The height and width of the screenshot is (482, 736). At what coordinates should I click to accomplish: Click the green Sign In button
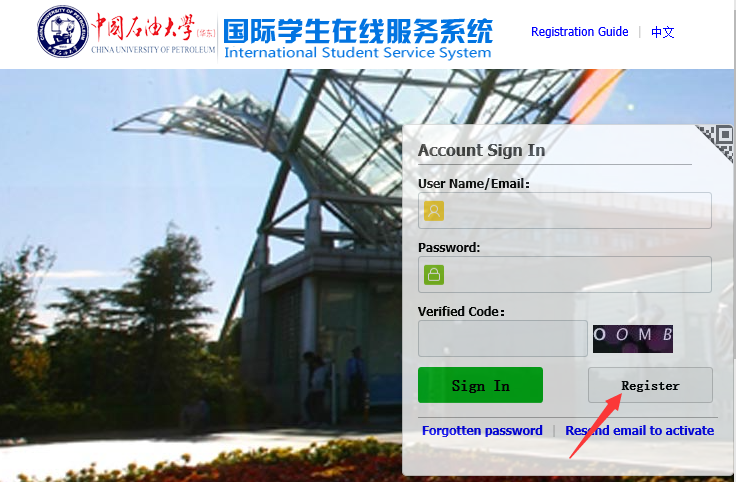[480, 385]
